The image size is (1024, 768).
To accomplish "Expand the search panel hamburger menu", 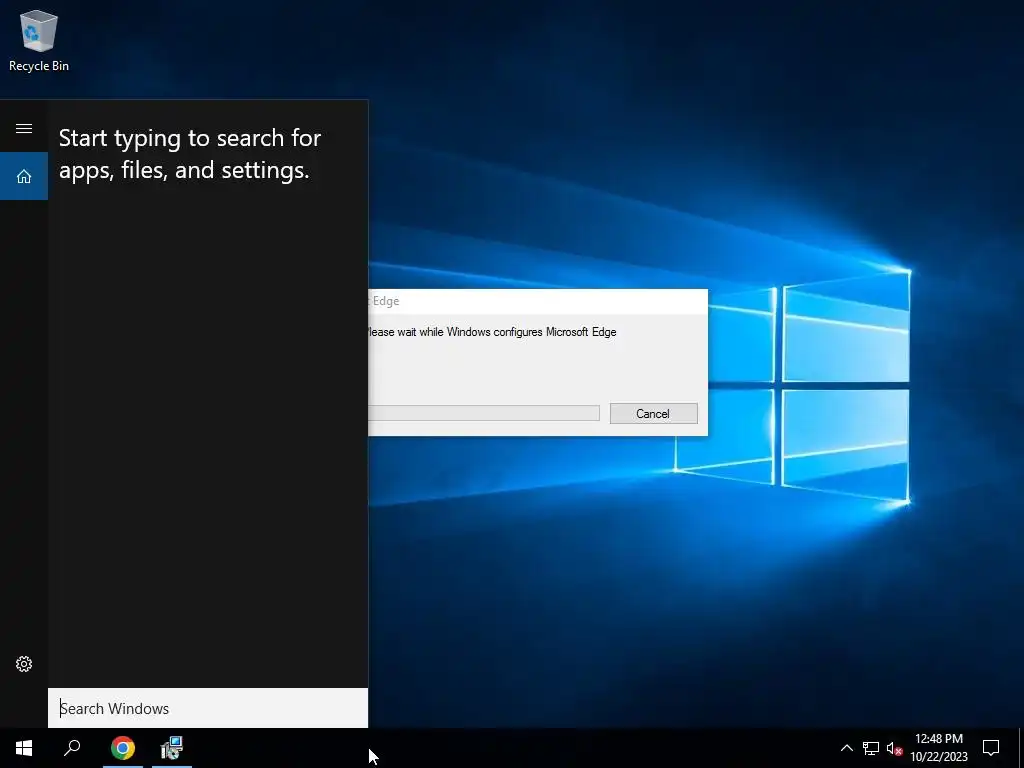I will coord(24,128).
